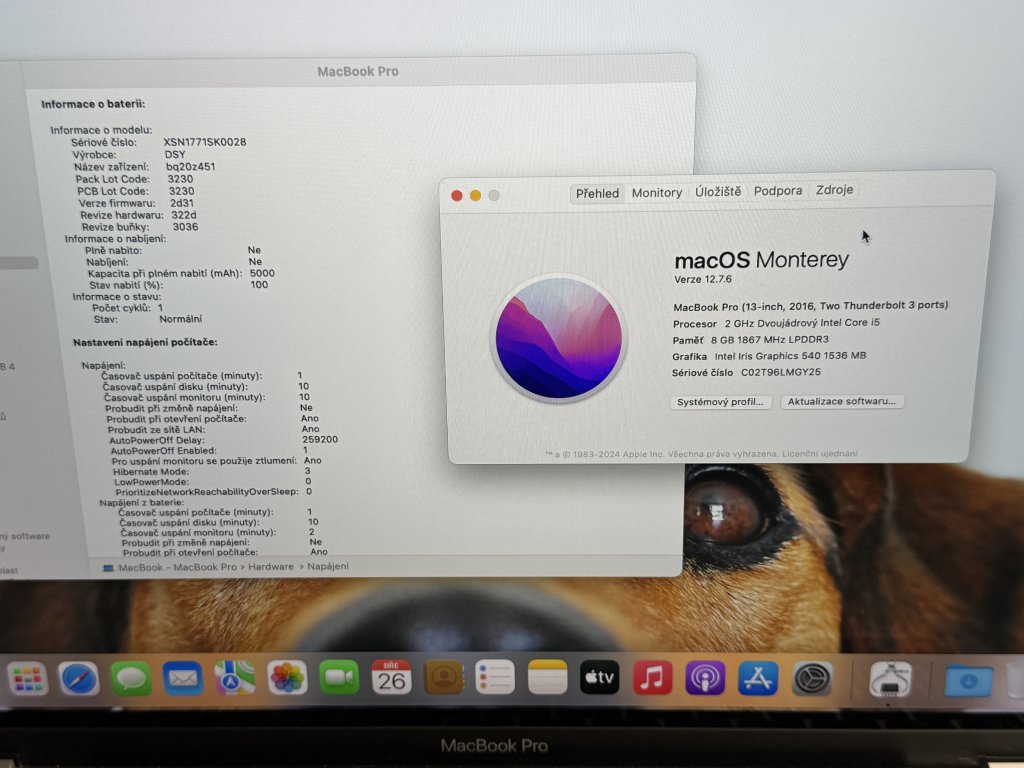
Task: Open Music app in the Dock
Action: click(652, 677)
